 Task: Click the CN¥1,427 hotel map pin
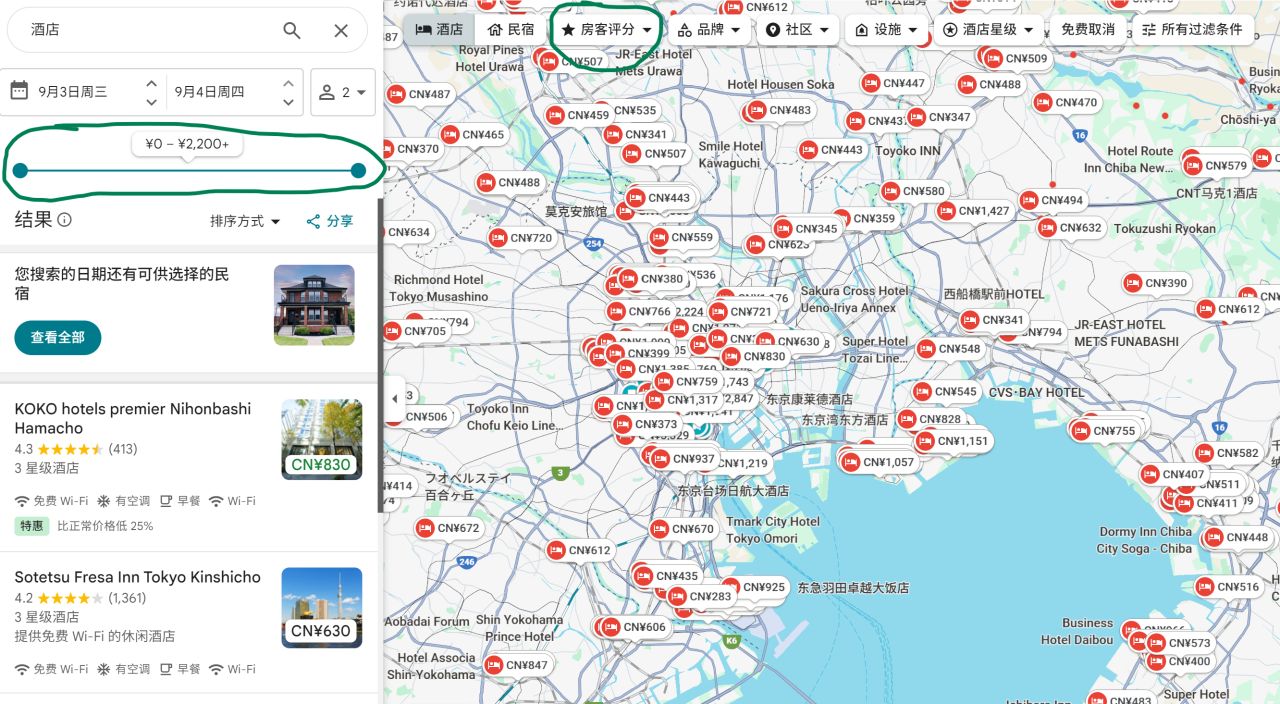974,211
